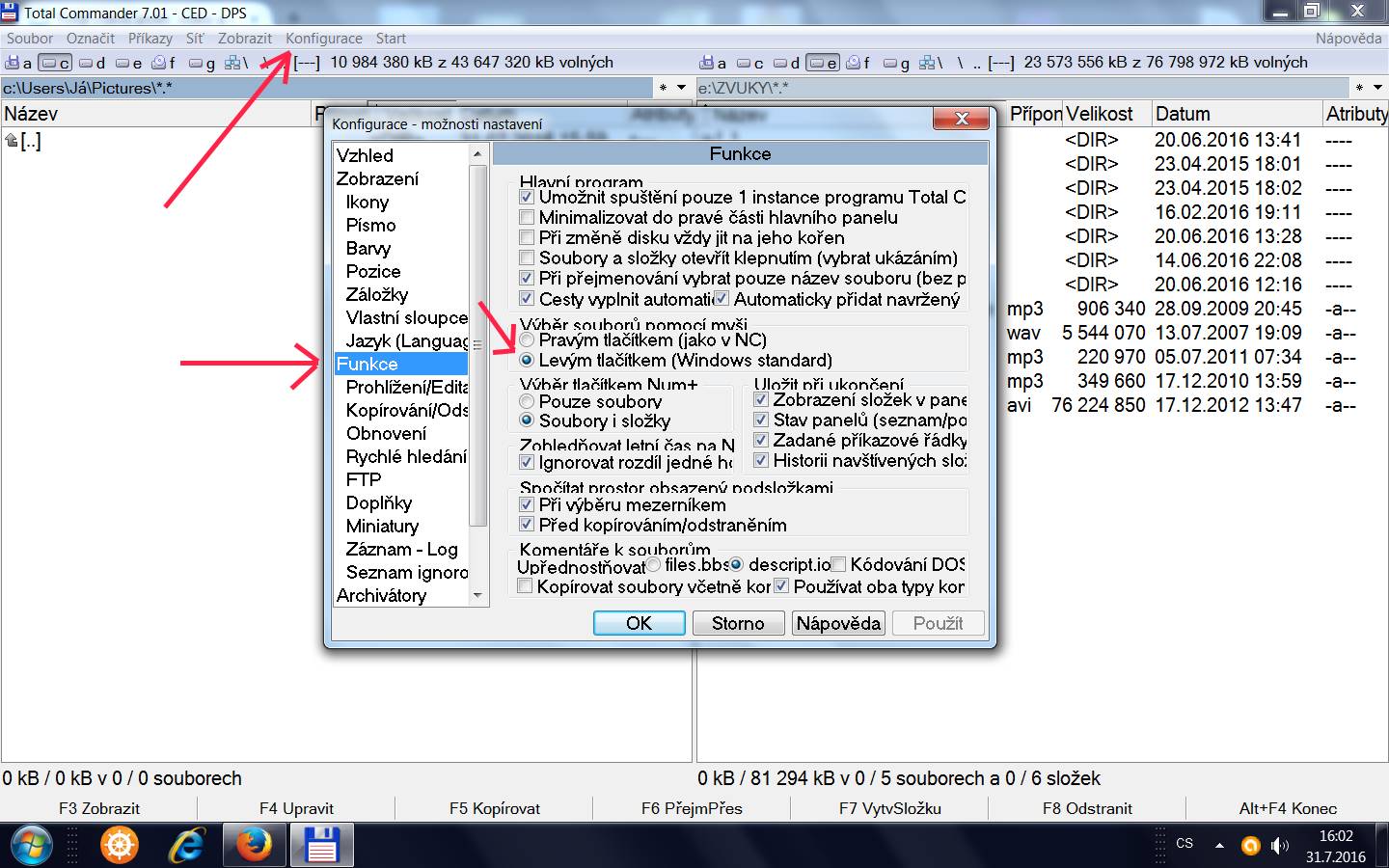1389x868 pixels.
Task: Cancel the dialog with Storno
Action: (738, 623)
